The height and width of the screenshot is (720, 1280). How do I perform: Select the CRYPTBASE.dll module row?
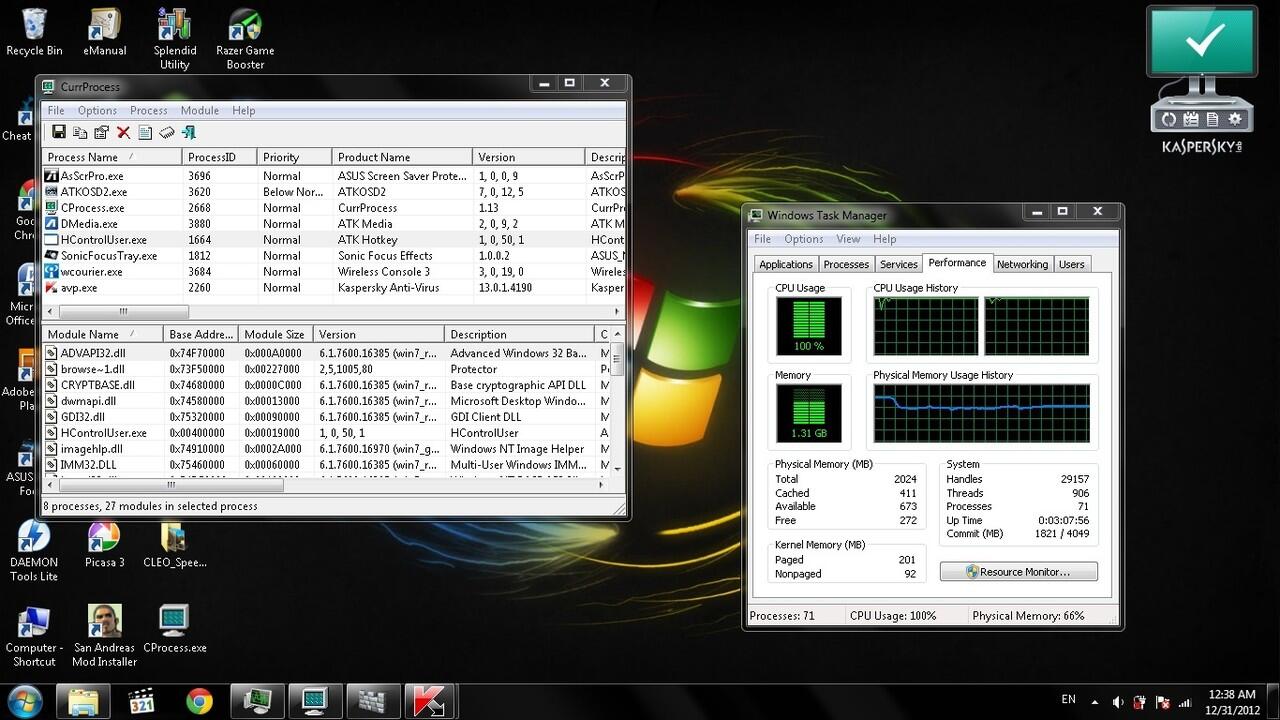click(326, 385)
